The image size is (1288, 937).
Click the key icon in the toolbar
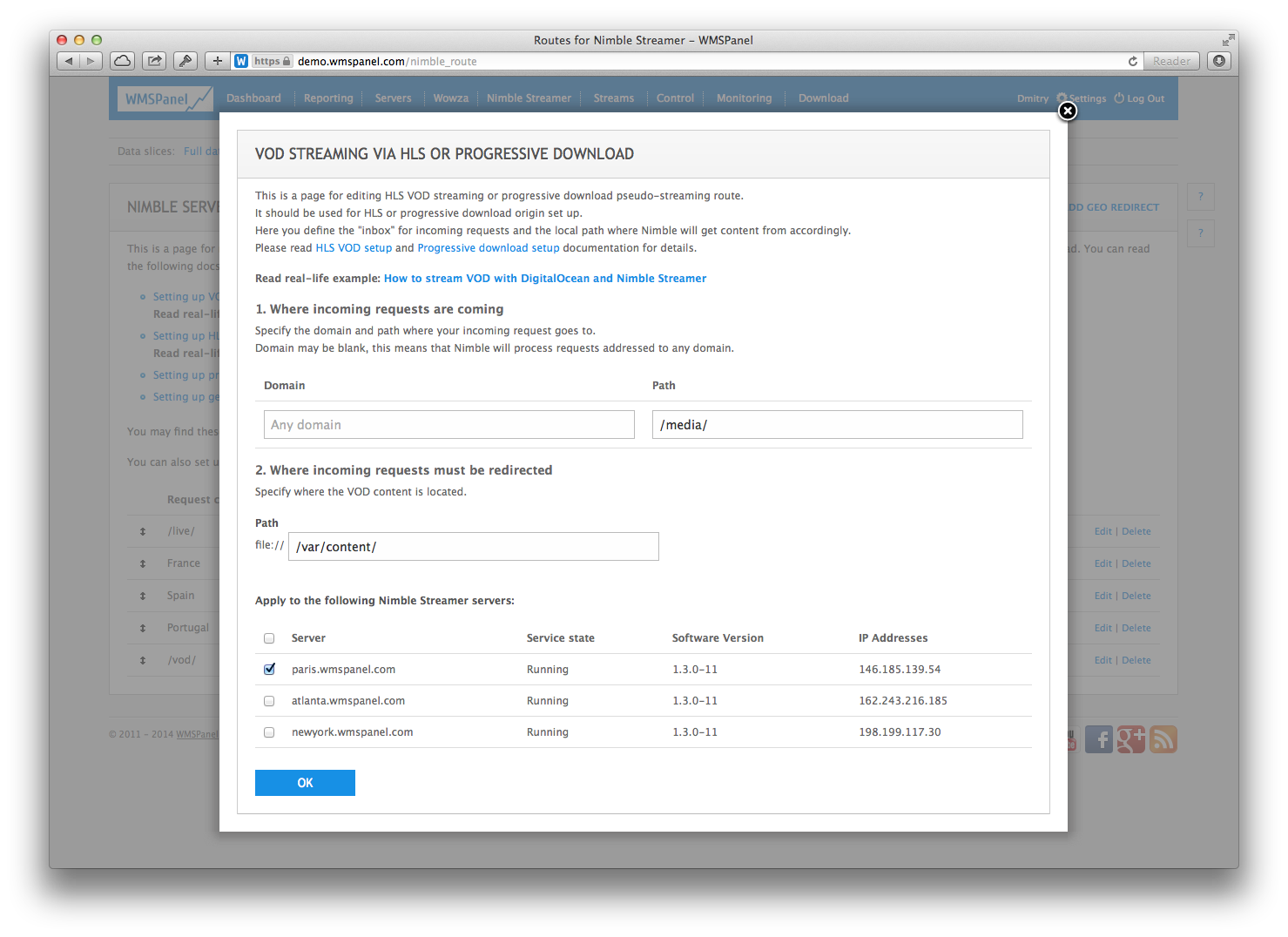click(185, 61)
